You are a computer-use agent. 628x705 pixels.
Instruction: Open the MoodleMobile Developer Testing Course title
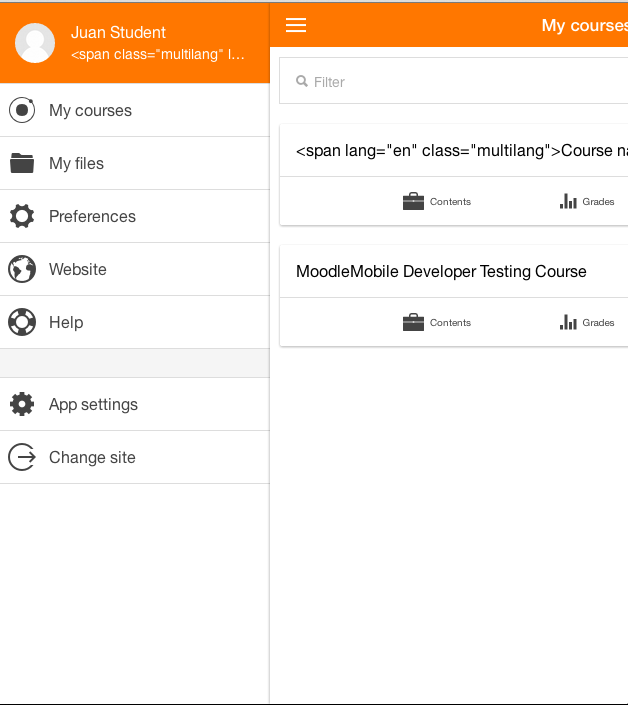point(441,272)
